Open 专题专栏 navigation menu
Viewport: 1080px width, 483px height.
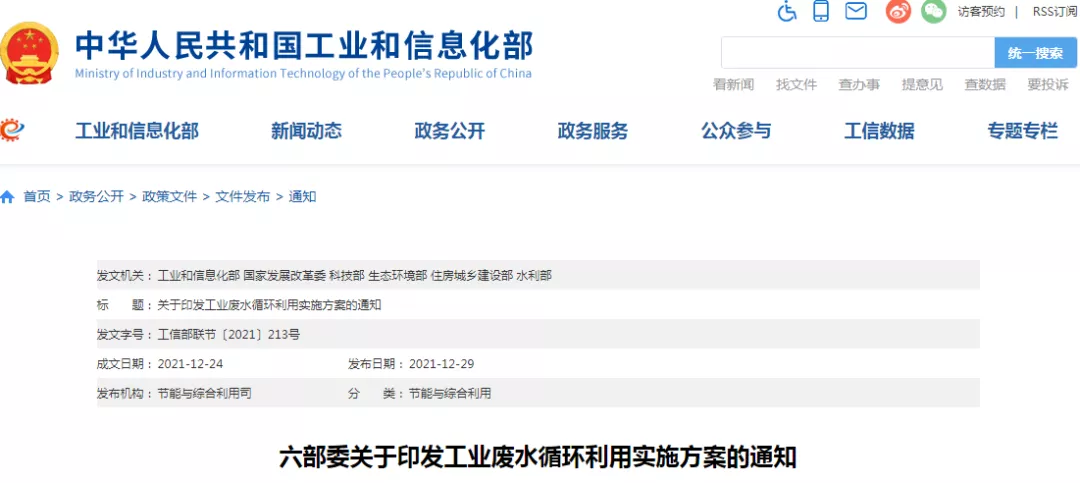1023,130
